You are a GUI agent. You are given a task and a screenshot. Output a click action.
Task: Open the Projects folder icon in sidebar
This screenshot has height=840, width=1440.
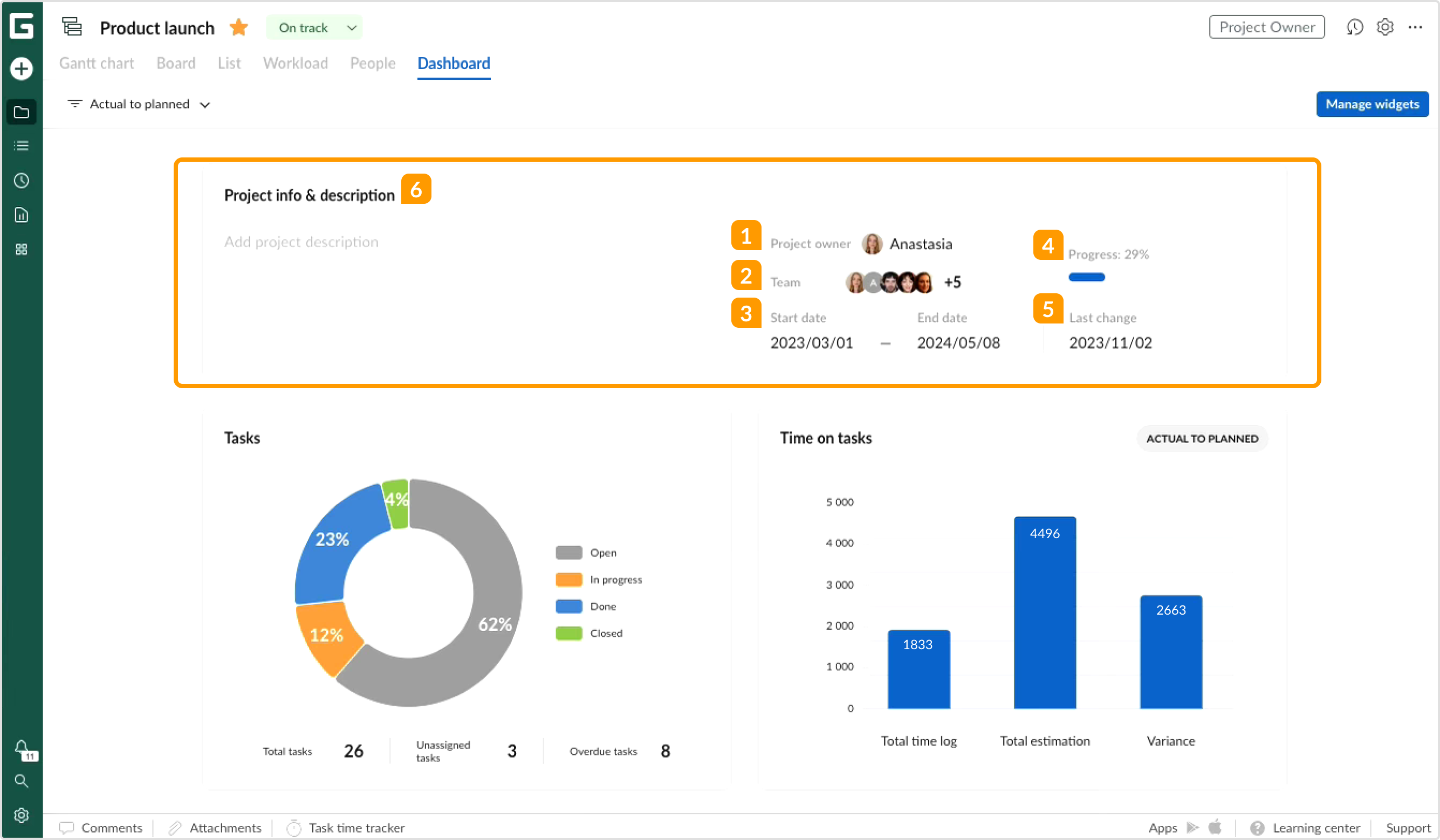(21, 112)
